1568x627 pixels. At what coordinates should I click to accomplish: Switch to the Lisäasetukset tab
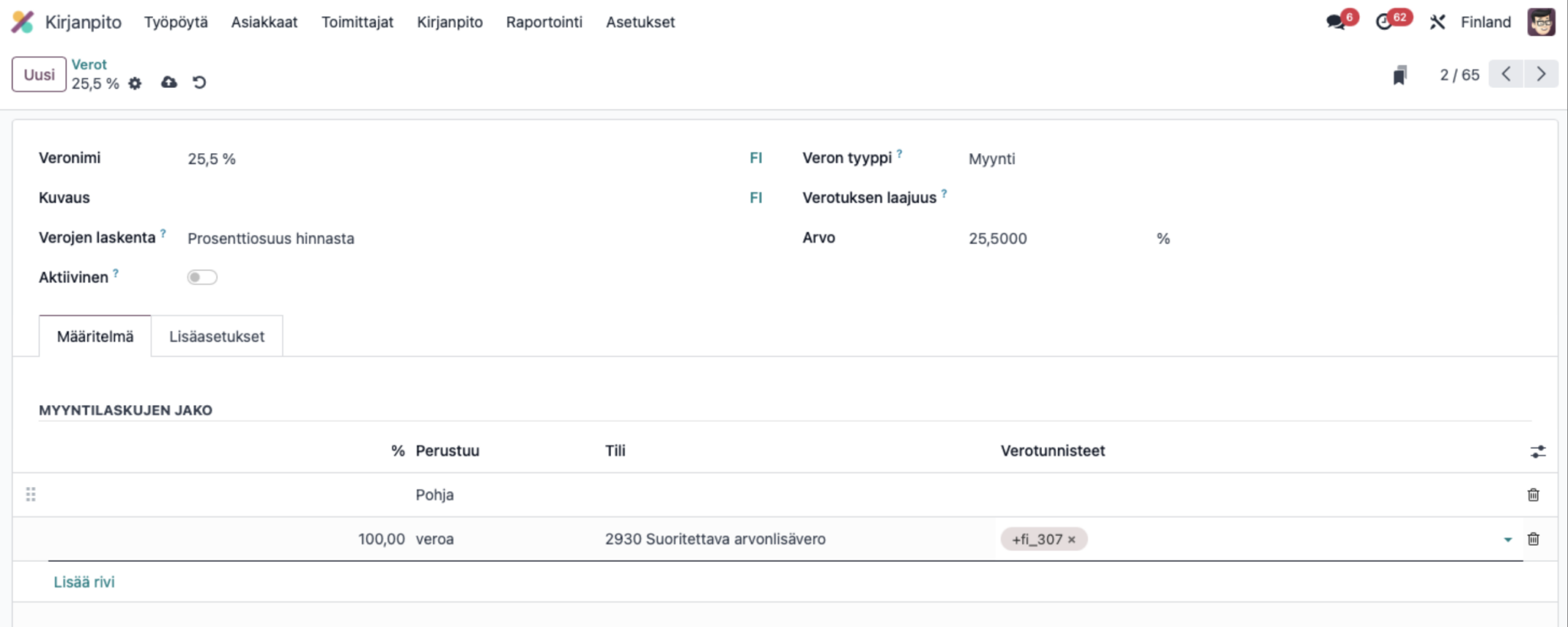(x=217, y=336)
